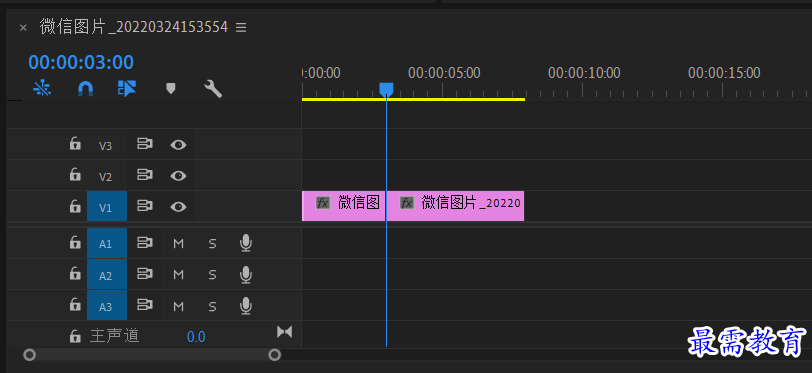Toggle A1 track targeting
The image size is (812, 373).
[x=106, y=244]
